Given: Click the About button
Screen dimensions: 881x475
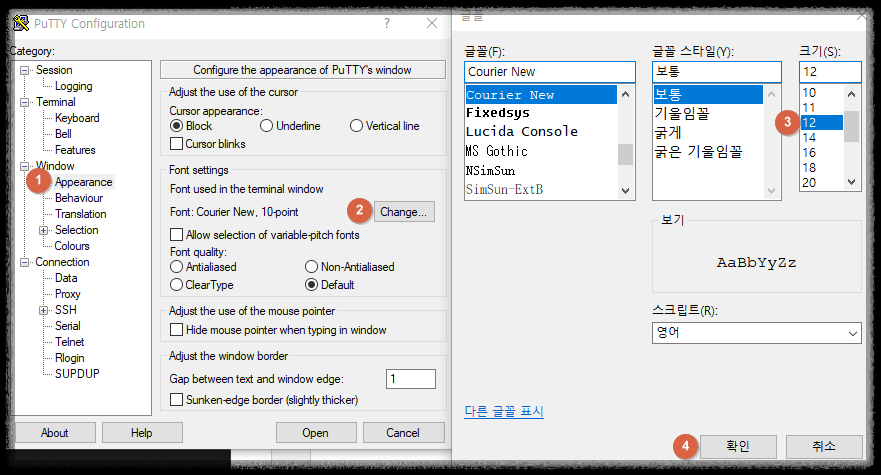Looking at the screenshot, I should point(55,433).
